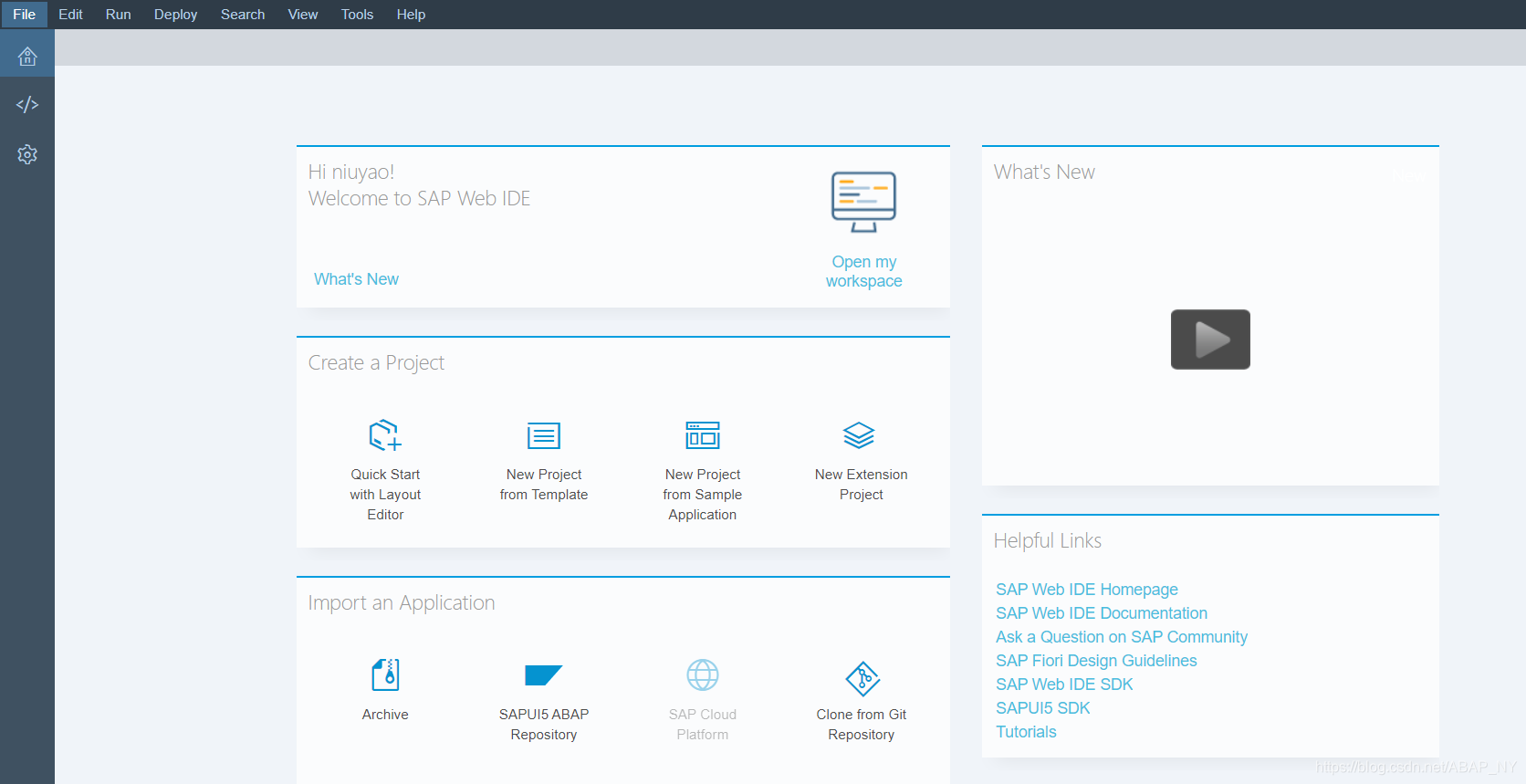This screenshot has width=1526, height=784.
Task: Click the Archive label text
Action: click(385, 715)
